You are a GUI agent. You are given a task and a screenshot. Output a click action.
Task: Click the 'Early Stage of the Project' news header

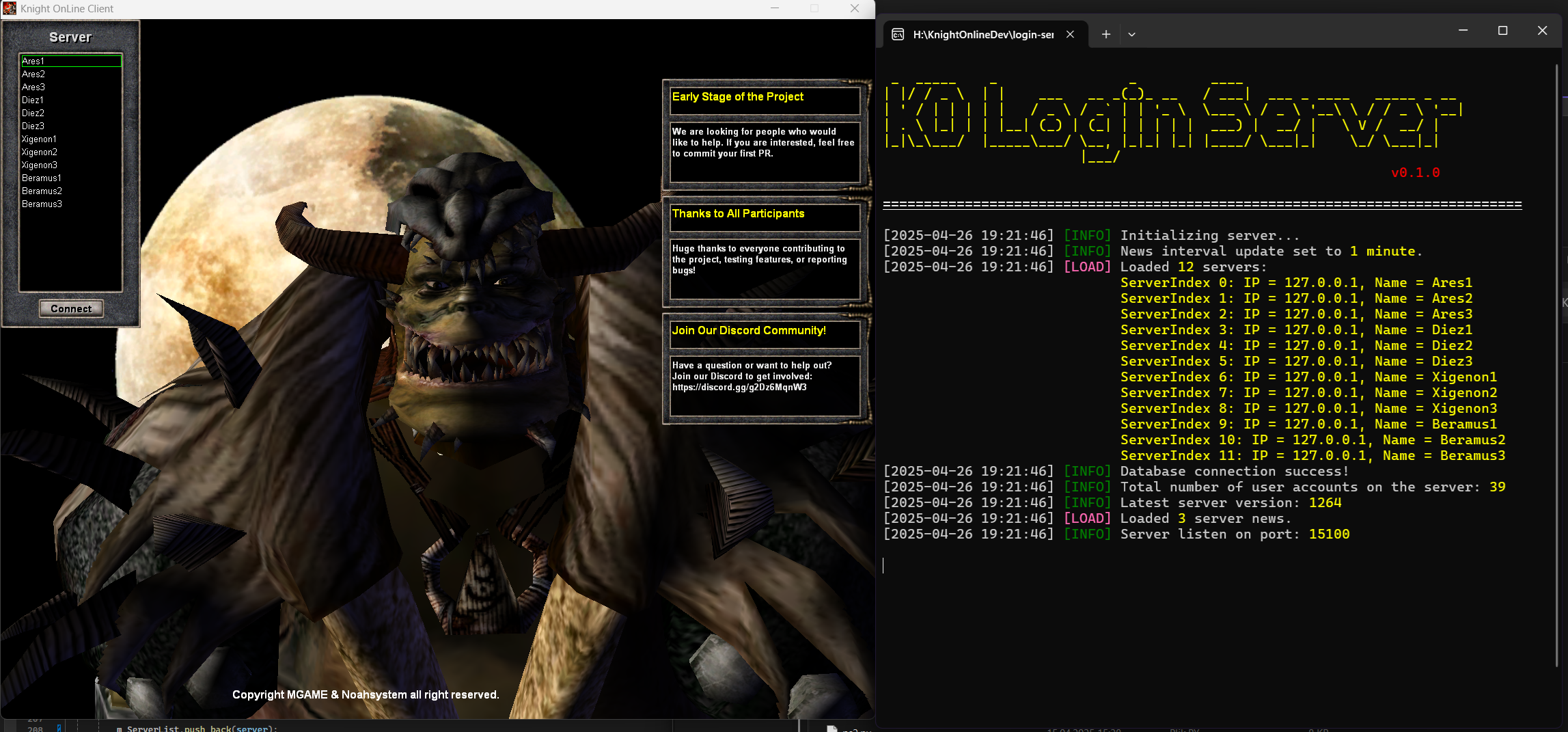(x=738, y=97)
